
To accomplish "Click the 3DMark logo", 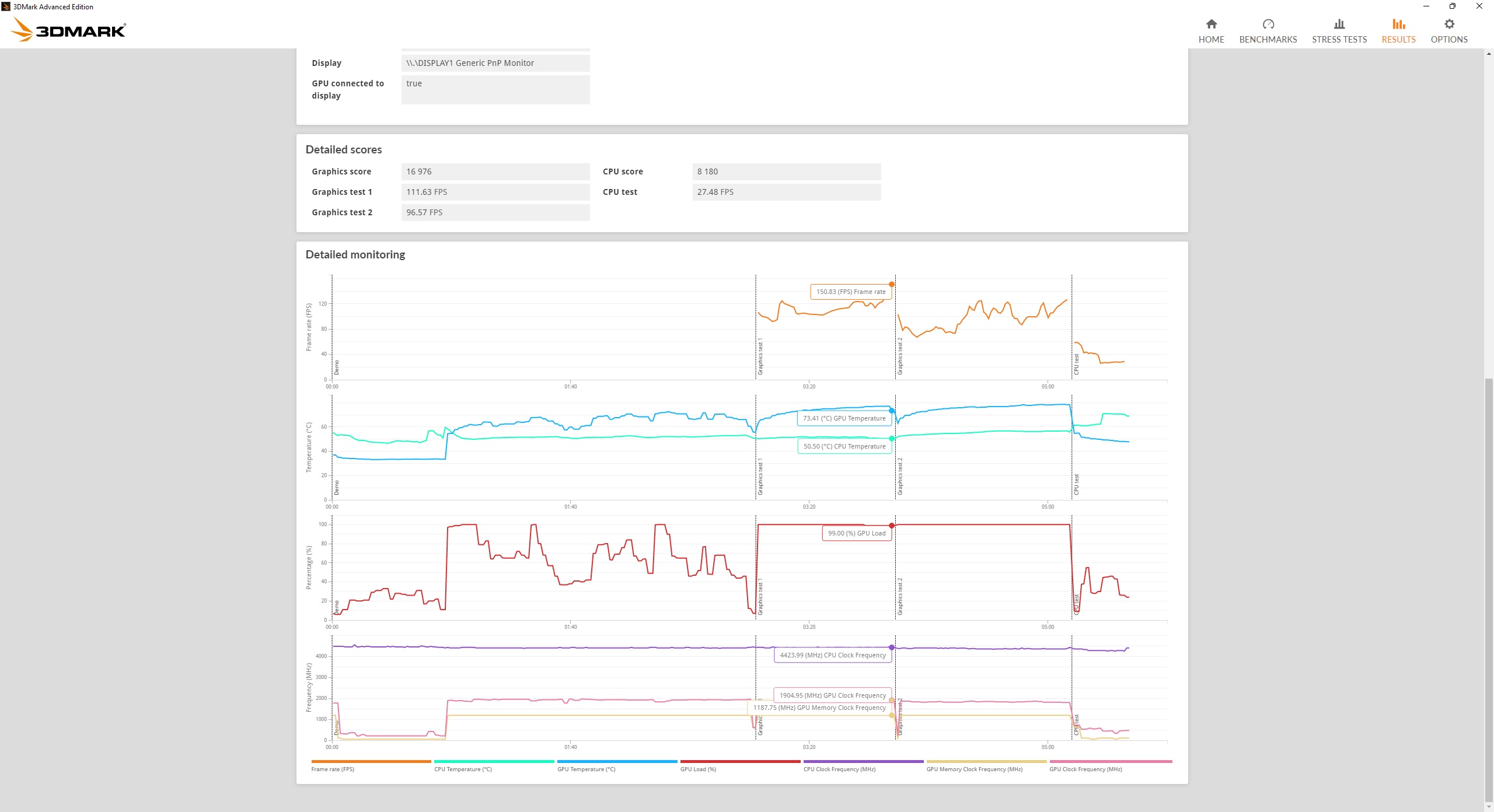I will 69,29.
